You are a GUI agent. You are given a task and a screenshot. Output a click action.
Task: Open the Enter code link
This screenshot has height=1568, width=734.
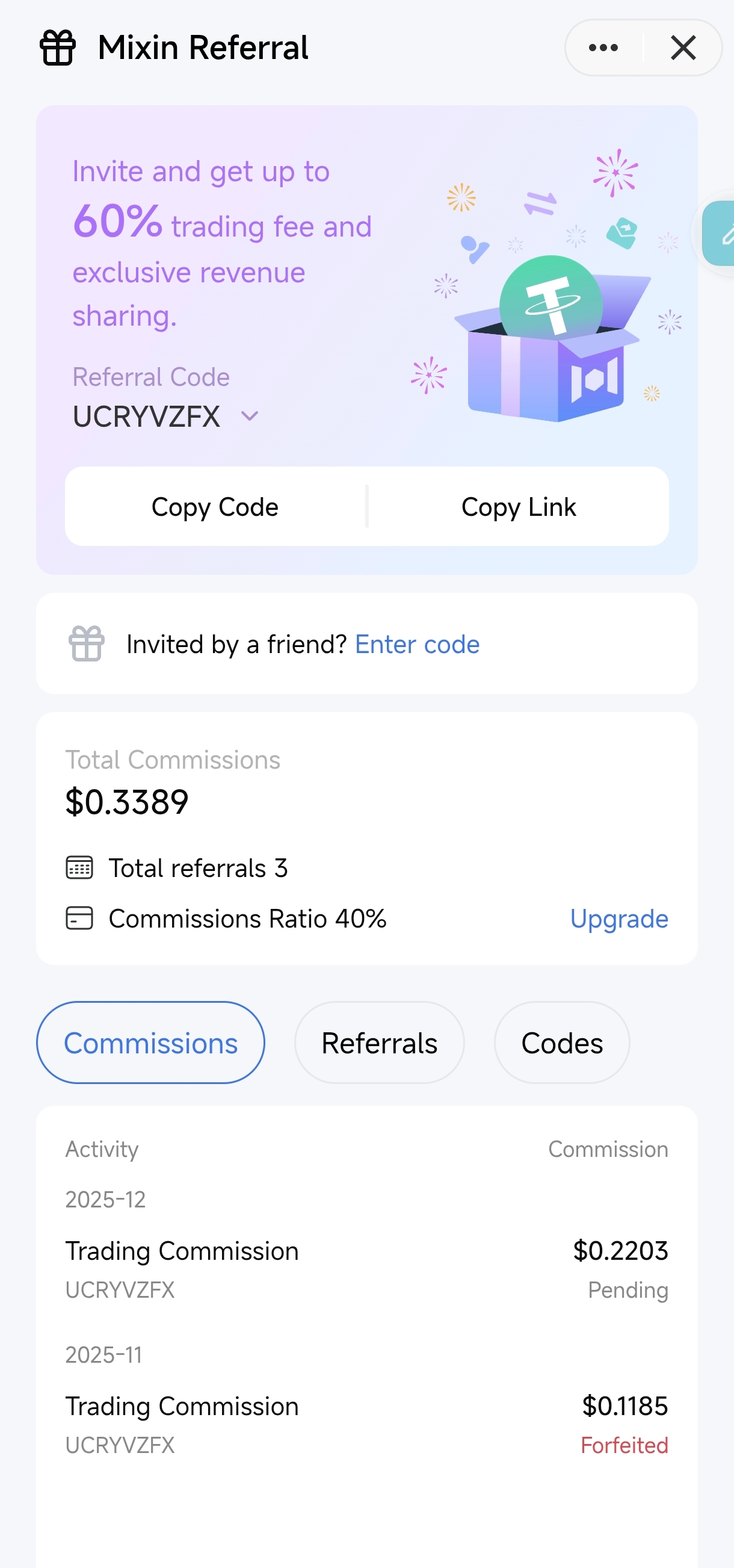point(417,644)
